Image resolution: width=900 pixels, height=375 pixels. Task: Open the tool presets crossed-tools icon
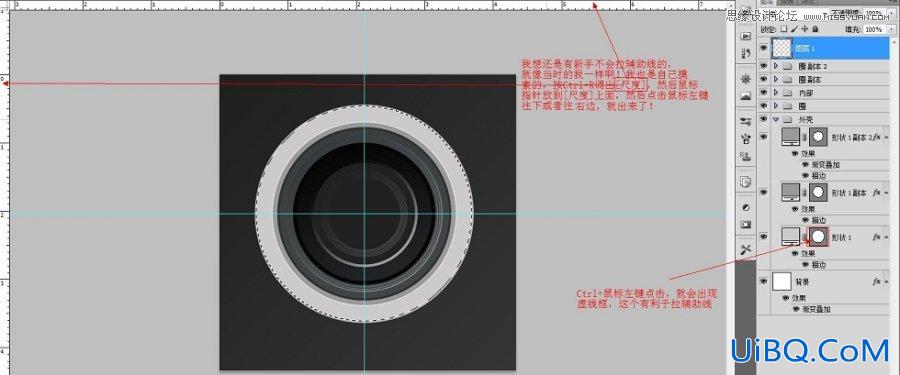(x=746, y=249)
